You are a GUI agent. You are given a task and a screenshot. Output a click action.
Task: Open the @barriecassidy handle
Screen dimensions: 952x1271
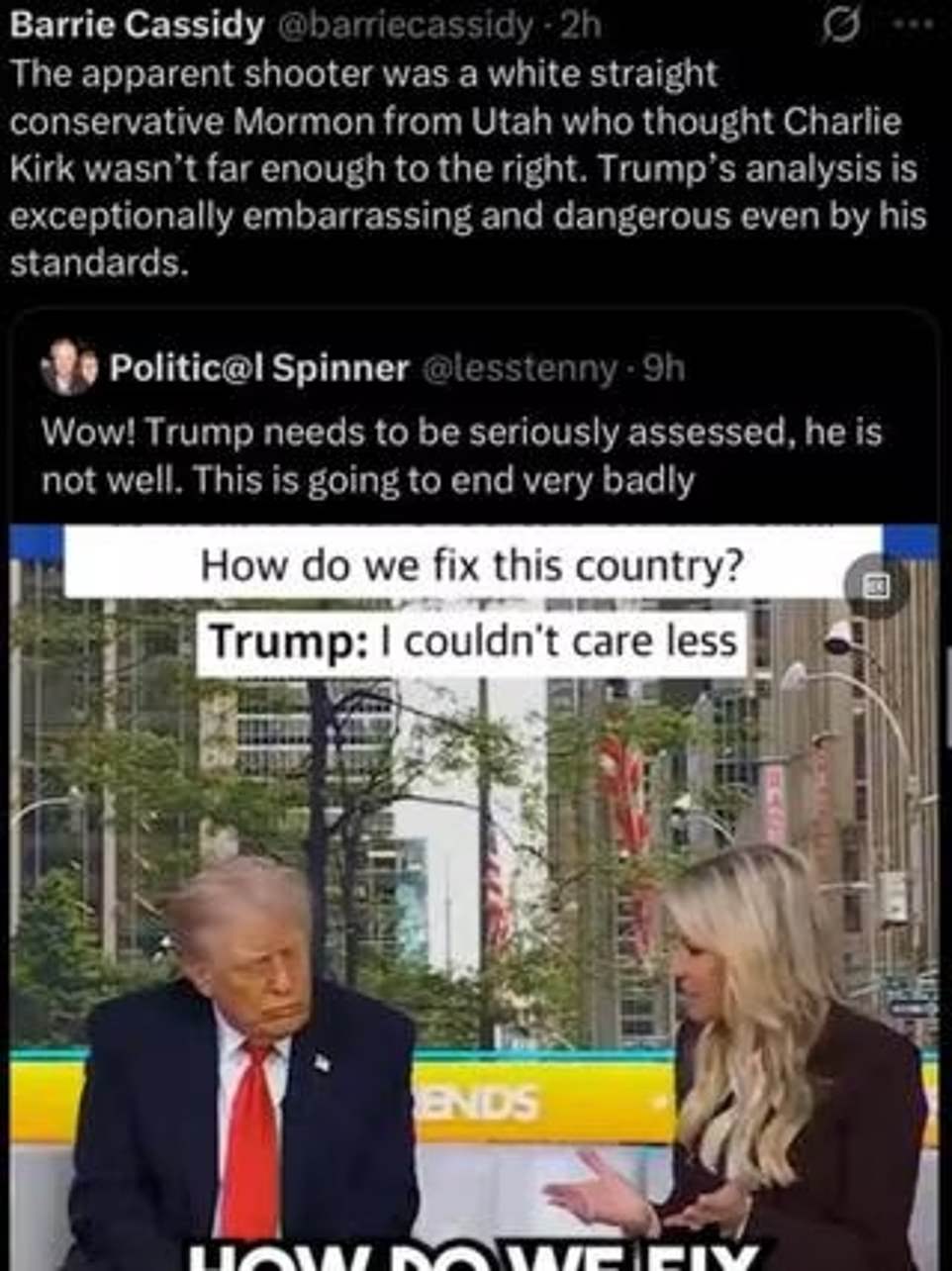tap(407, 25)
